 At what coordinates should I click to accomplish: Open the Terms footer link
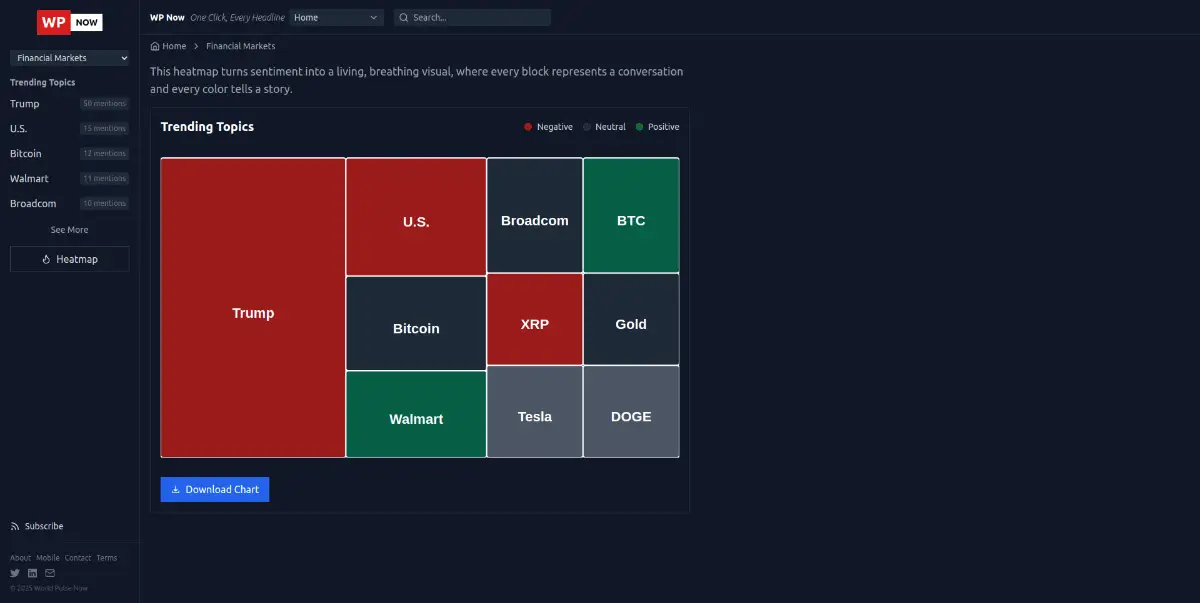106,558
